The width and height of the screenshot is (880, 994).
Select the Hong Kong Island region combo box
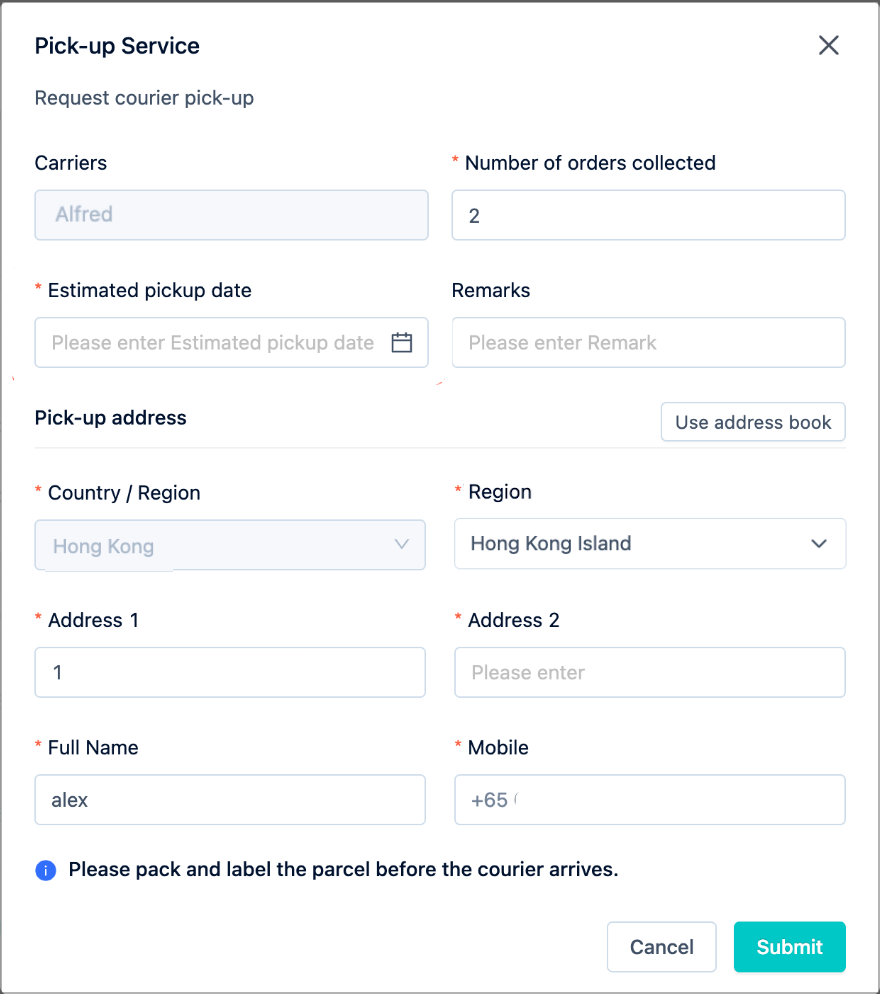650,544
